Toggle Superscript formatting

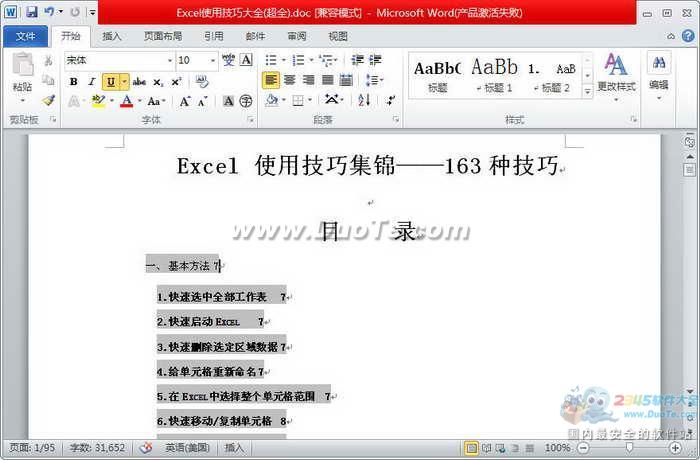(176, 81)
